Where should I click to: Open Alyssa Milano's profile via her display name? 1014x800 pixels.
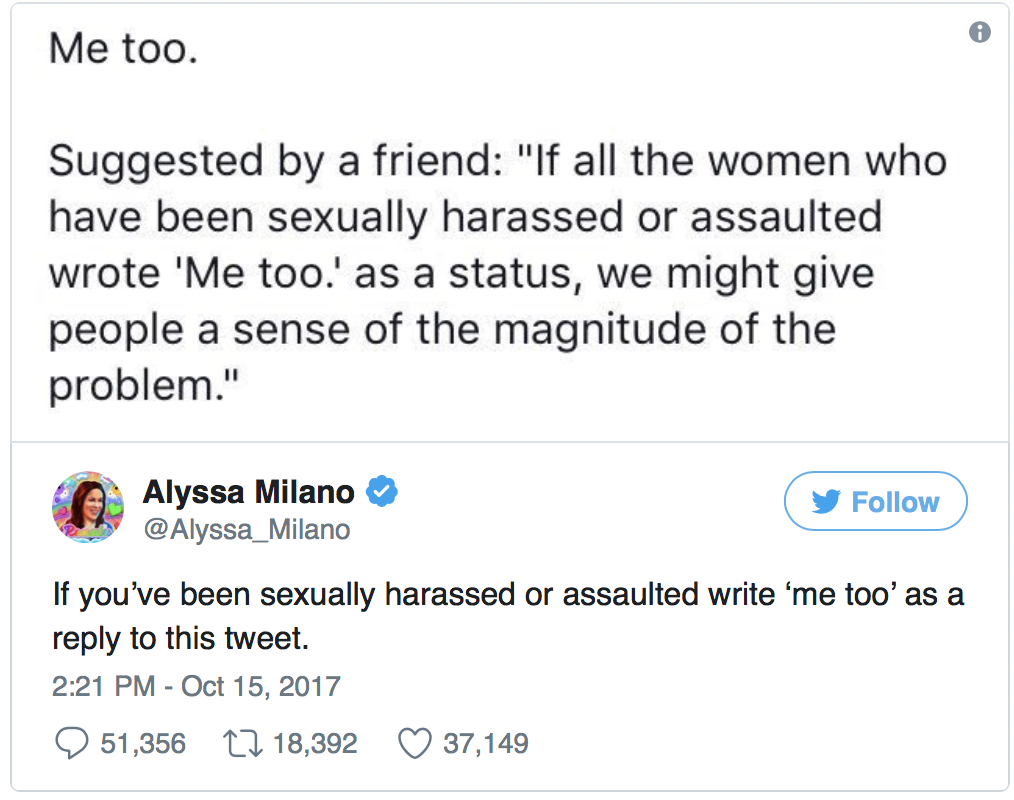[248, 491]
